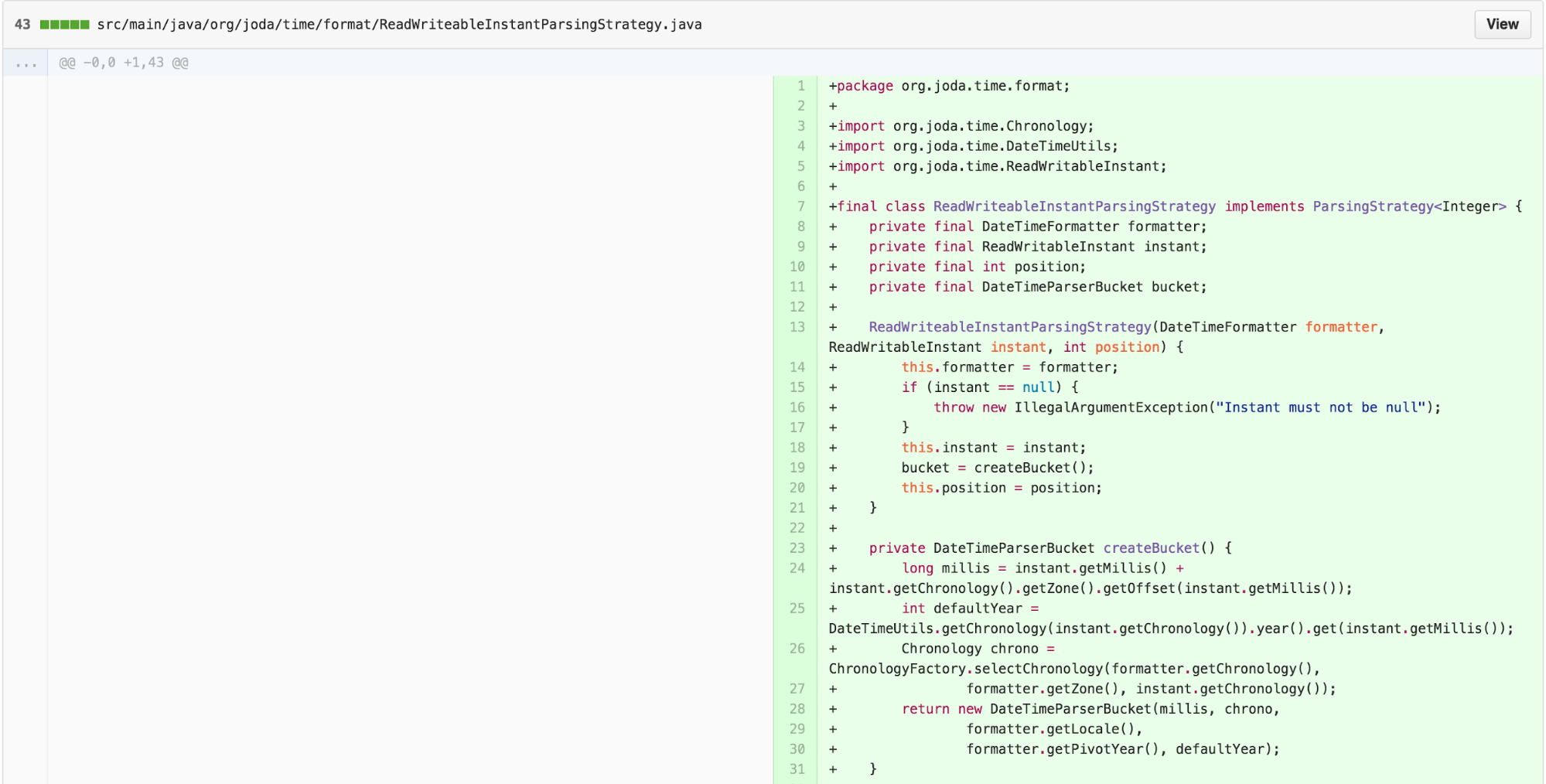Image resolution: width=1546 pixels, height=784 pixels.
Task: Click the ParsingStrategy<Integer> interface name
Action: pos(1409,206)
